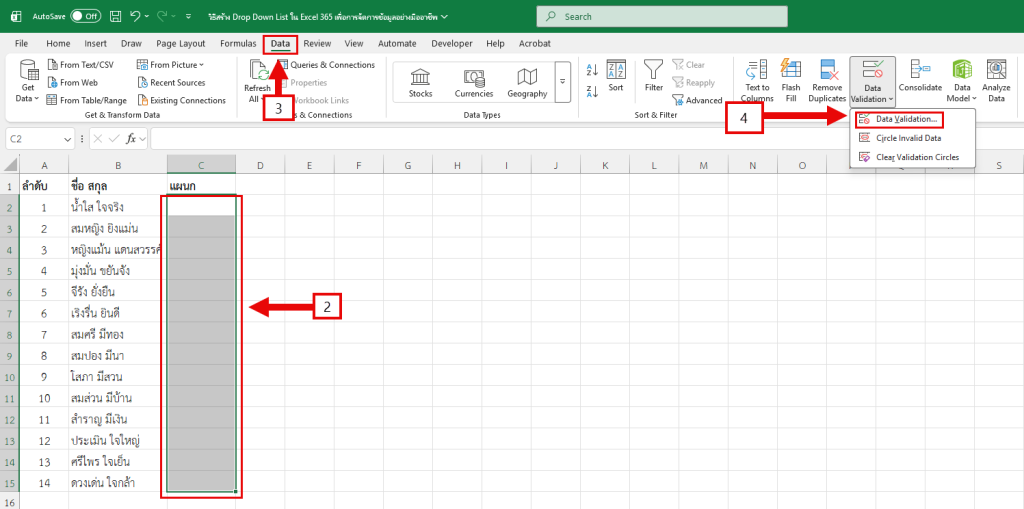Image resolution: width=1024 pixels, height=509 pixels.
Task: Open the Acrobat tab
Action: [534, 44]
